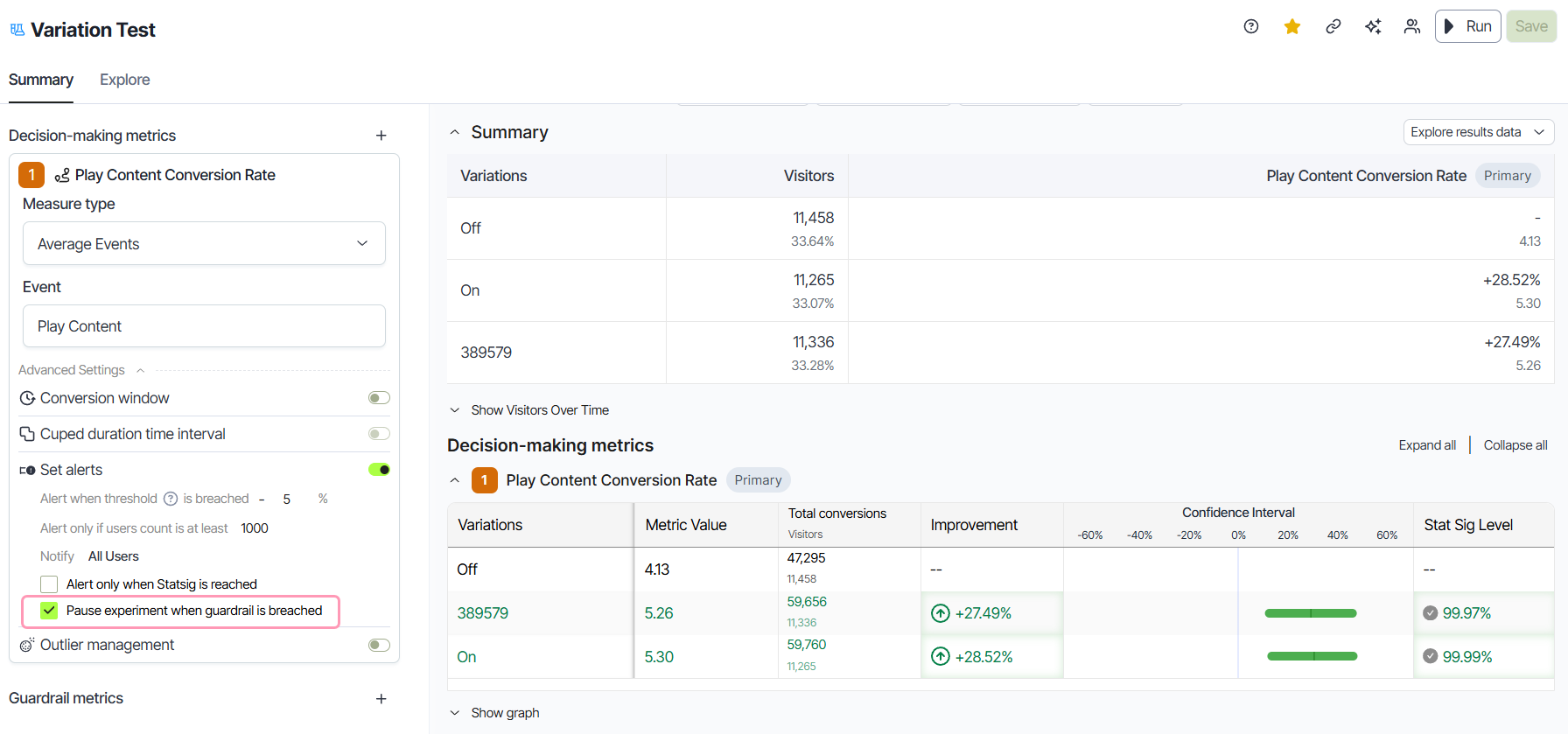The image size is (1568, 734).
Task: Copy link using the chain icon
Action: tap(1333, 26)
